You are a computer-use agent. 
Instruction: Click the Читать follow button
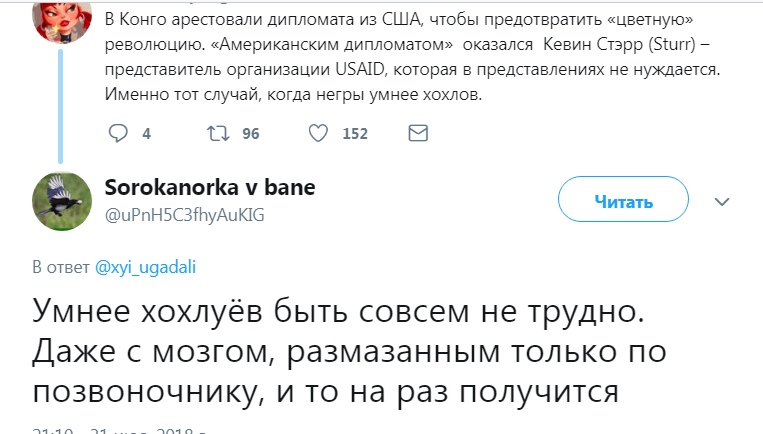[623, 201]
